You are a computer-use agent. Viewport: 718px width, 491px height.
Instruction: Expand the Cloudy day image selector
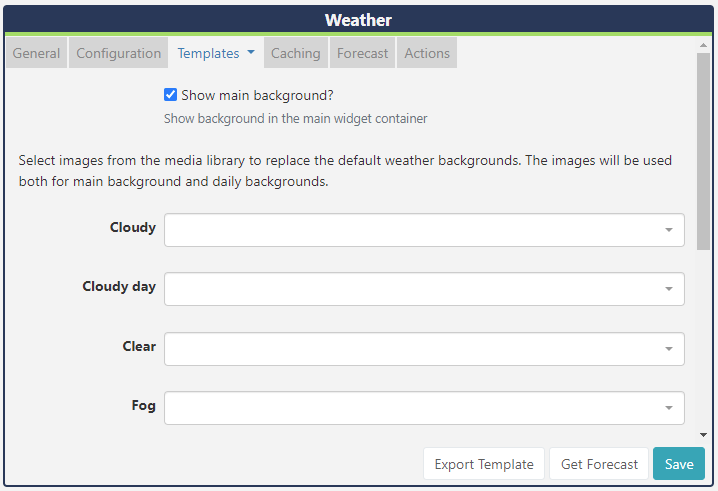point(424,289)
